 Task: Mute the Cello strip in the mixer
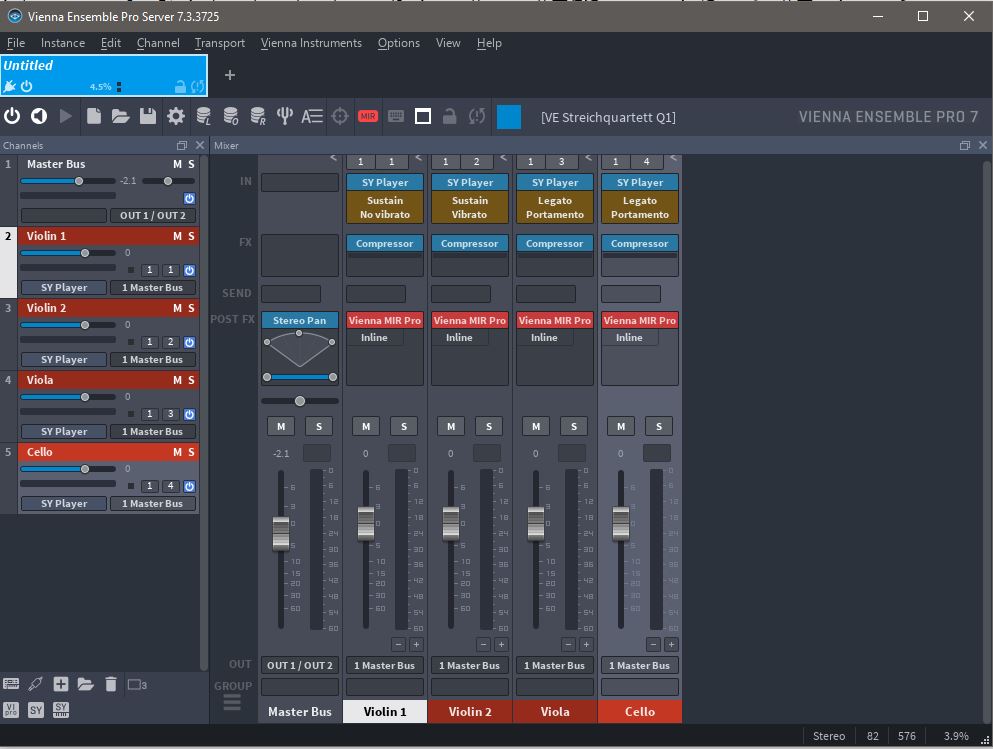[621, 426]
